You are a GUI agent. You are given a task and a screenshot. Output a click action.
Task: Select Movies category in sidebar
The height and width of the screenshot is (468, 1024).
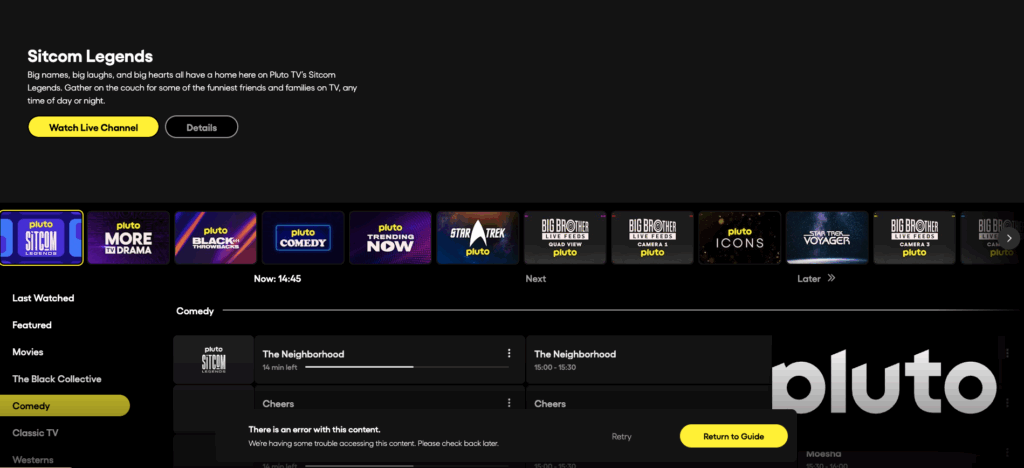(28, 352)
